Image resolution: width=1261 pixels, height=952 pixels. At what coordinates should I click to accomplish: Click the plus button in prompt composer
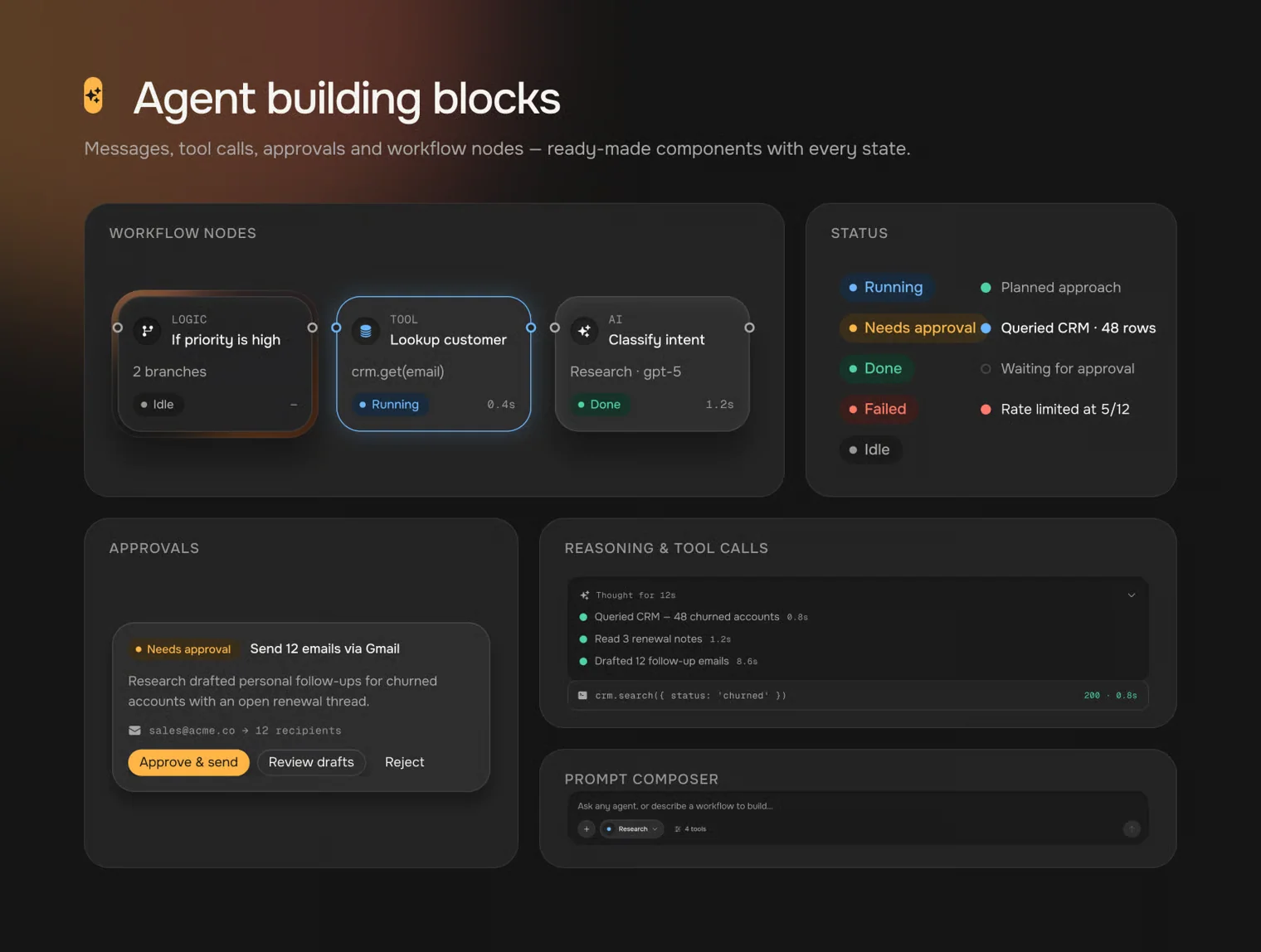pos(587,828)
